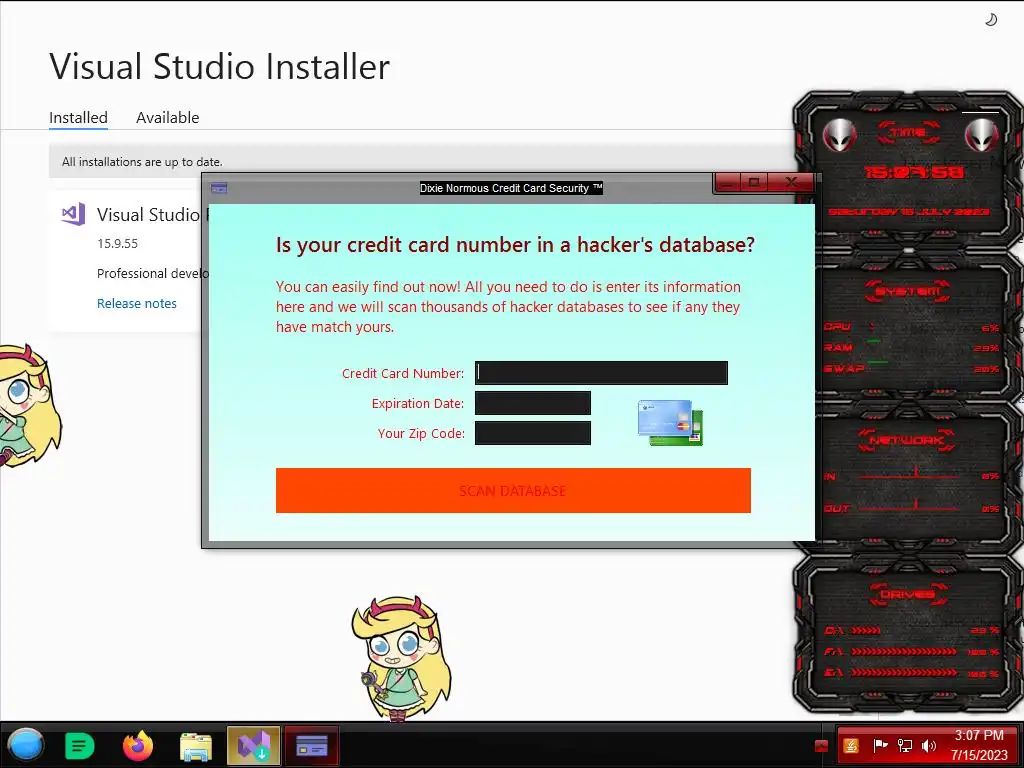Open the Action Center flag icon
The image size is (1024, 768).
coord(880,746)
